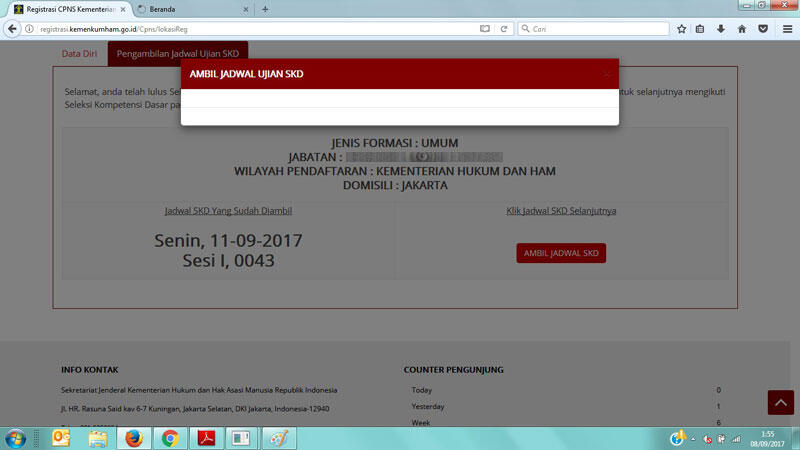The image size is (800, 450).
Task: Open Adobe Reader from the taskbar
Action: pos(207,438)
